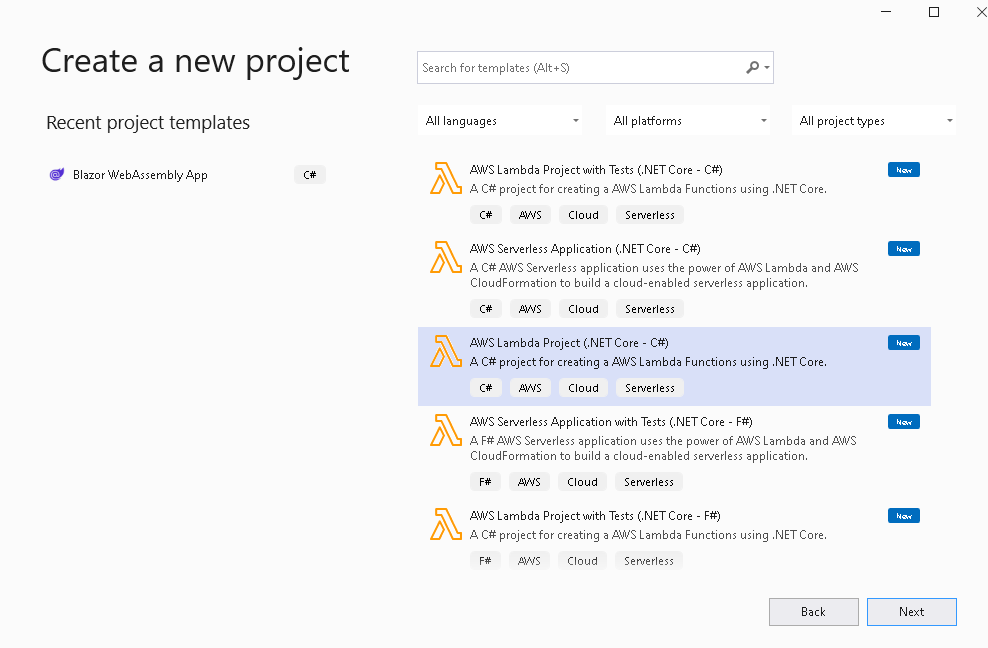Image resolution: width=988 pixels, height=648 pixels.
Task: Click Cloud tag under AWS Lambda Project with Tests C#
Action: pyautogui.click(x=583, y=215)
